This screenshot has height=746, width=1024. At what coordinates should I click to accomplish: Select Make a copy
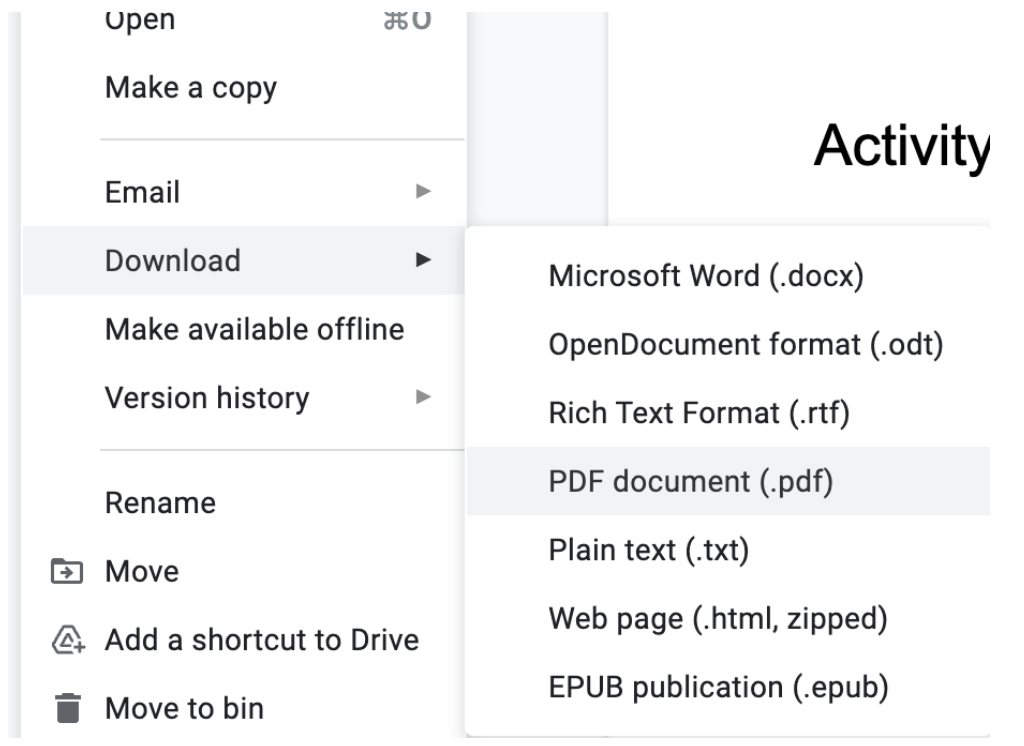[244, 88]
